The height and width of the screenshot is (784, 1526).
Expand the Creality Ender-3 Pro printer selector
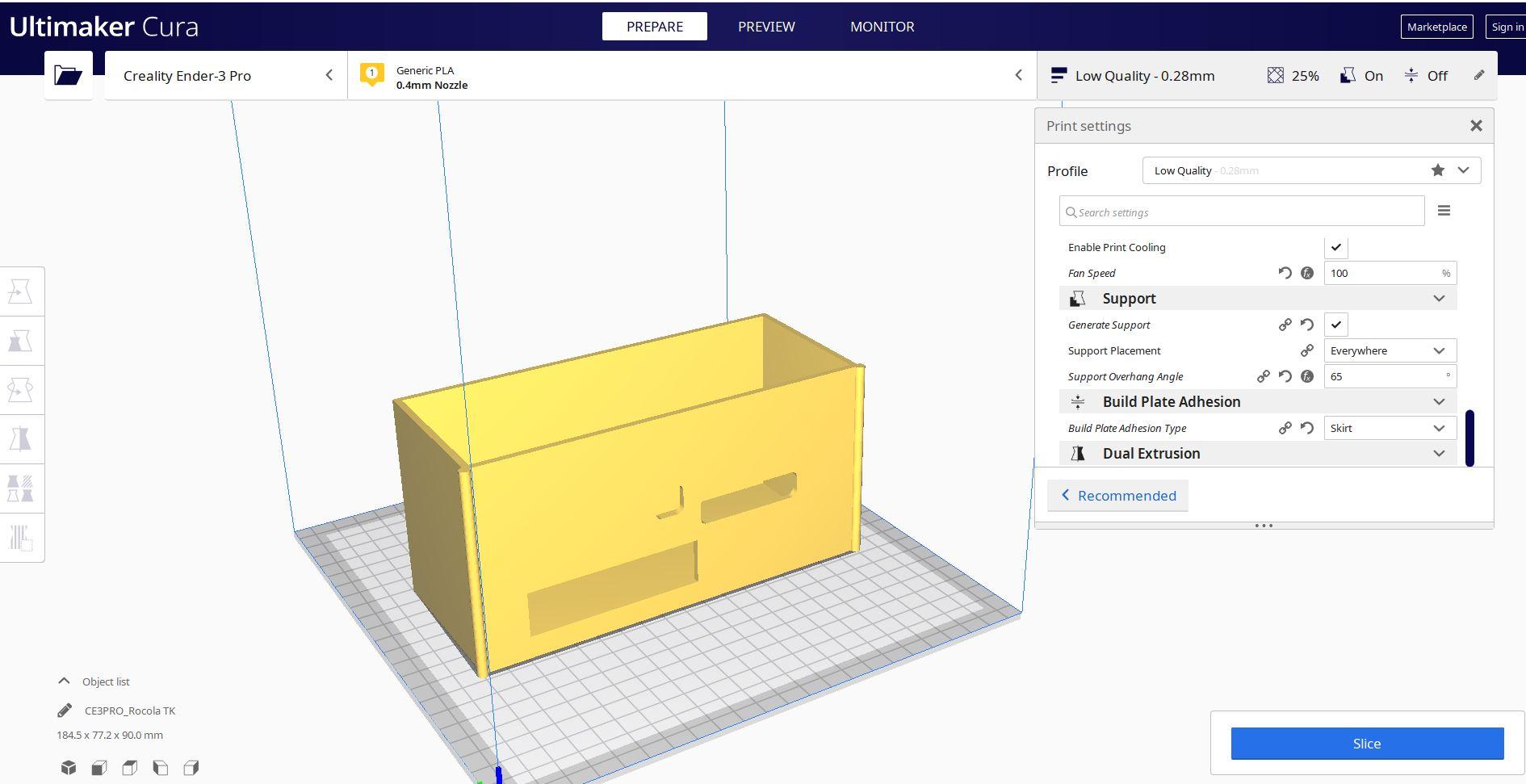tap(226, 76)
